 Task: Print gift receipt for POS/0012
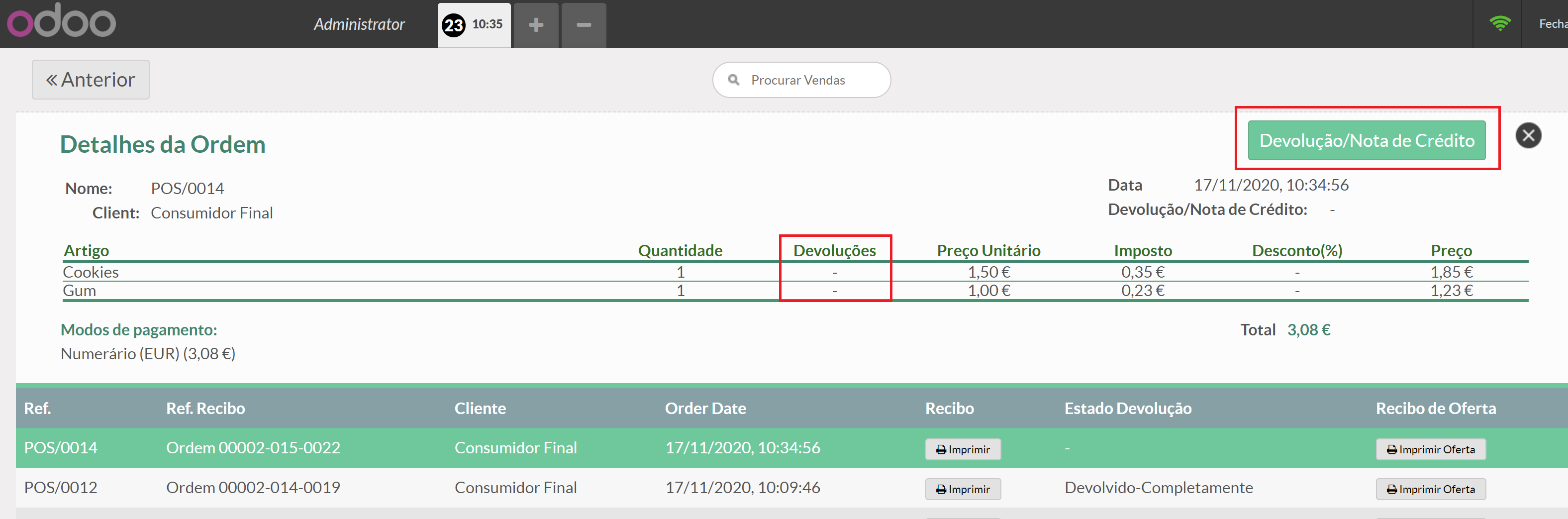pyautogui.click(x=1430, y=489)
